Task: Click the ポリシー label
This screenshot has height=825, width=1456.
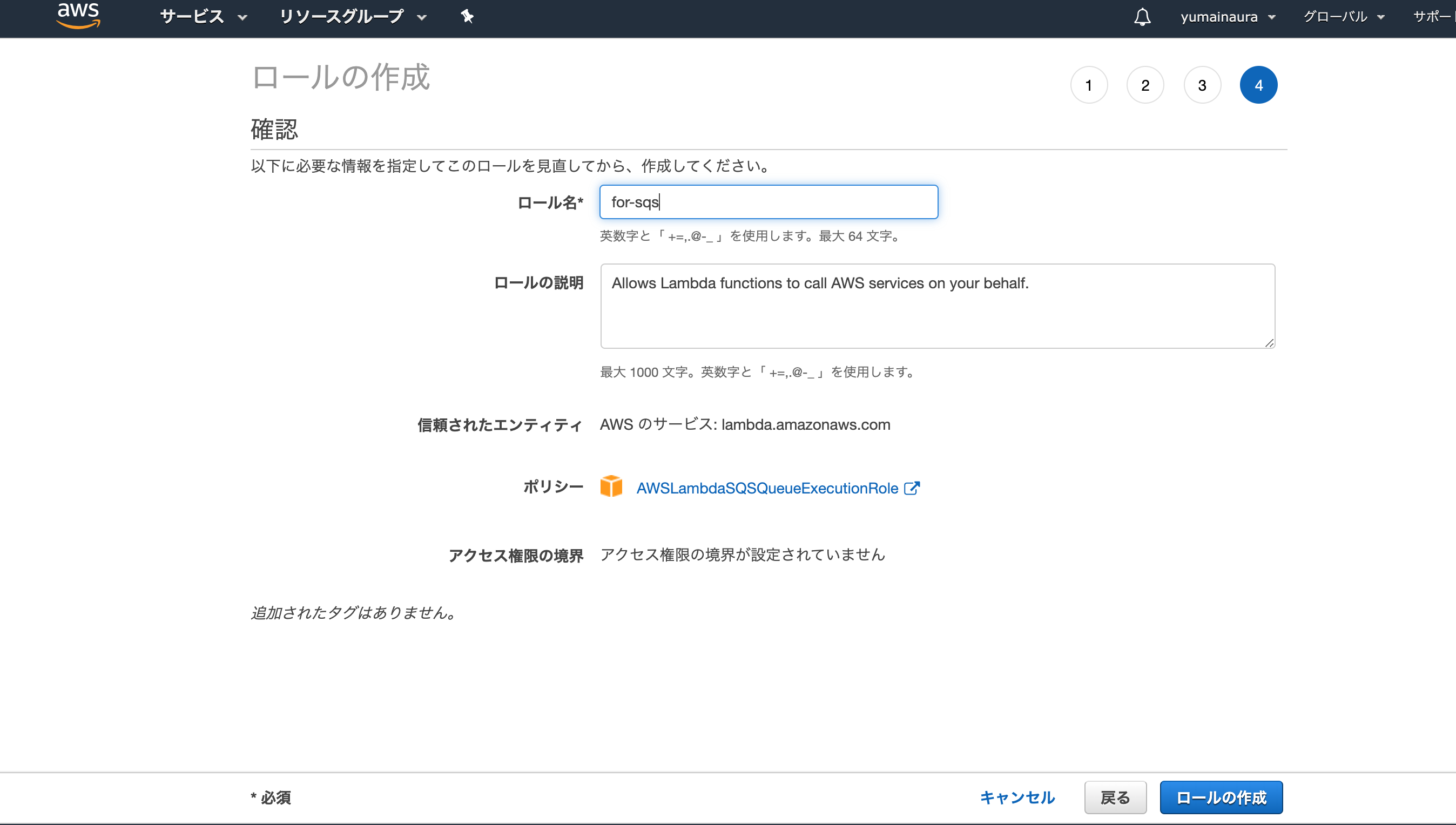Action: [553, 486]
